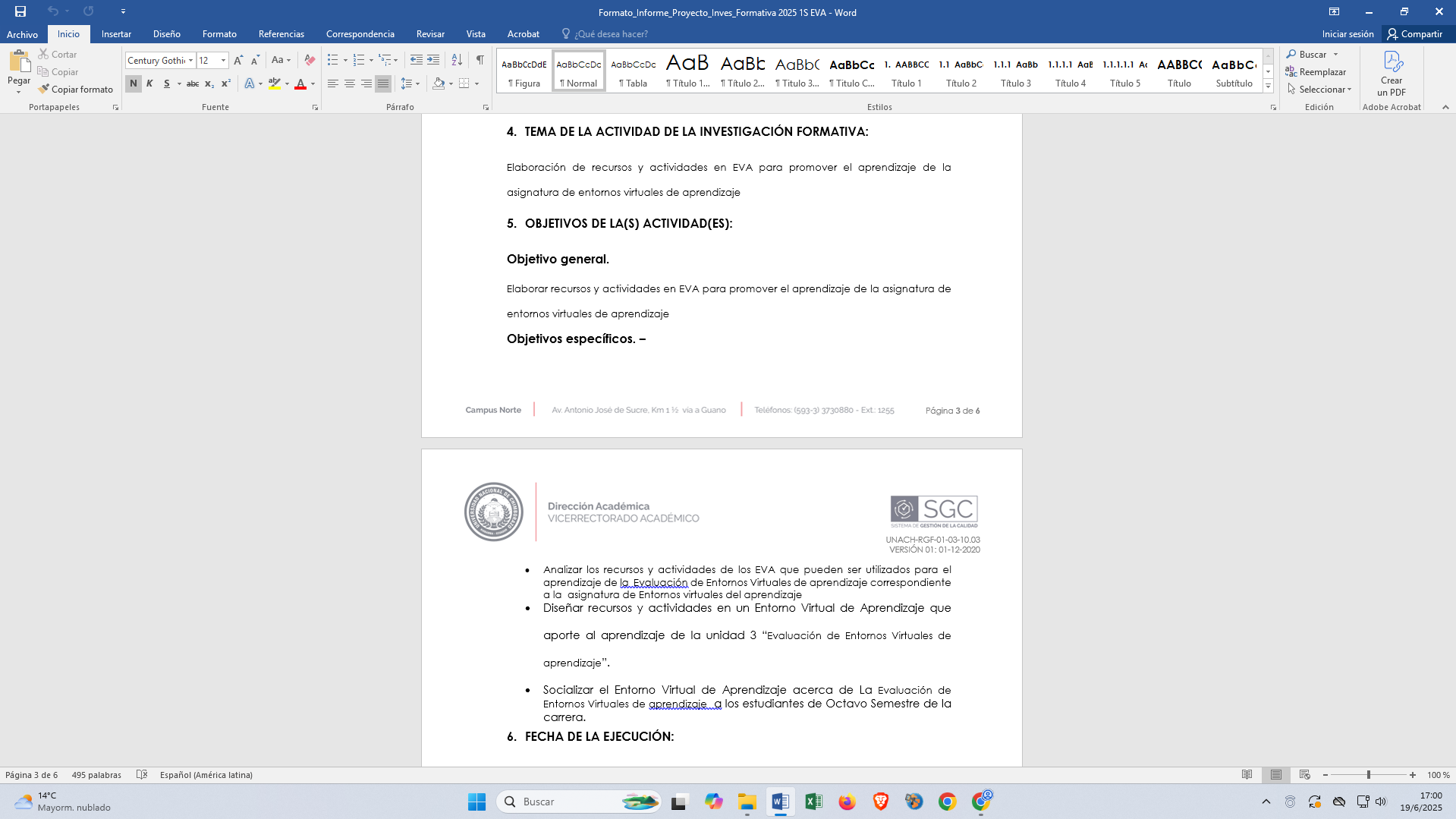The height and width of the screenshot is (819, 1456).
Task: Save the document with the floppy icon
Action: pyautogui.click(x=20, y=11)
